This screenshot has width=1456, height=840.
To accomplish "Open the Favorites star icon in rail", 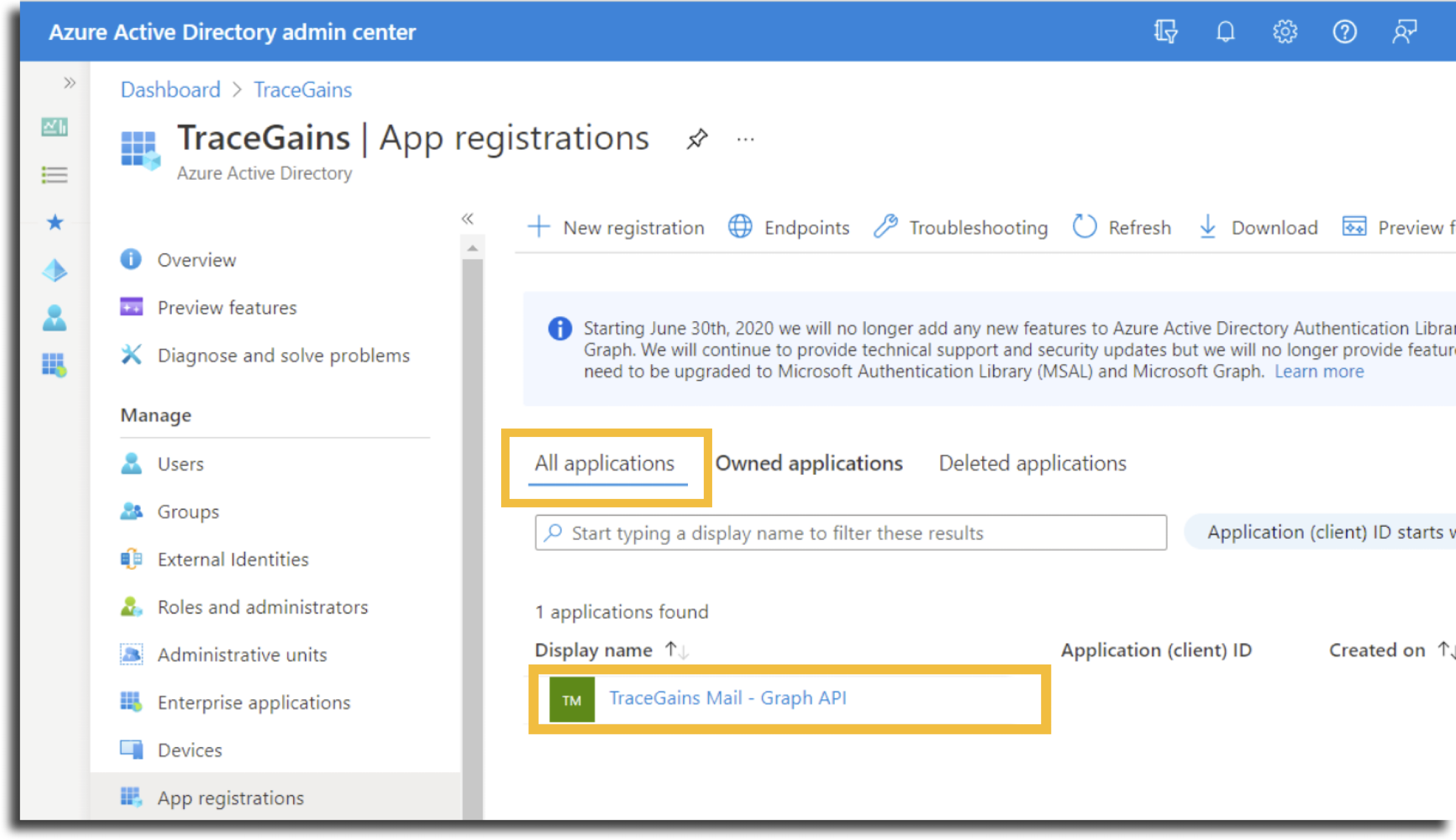I will 55,222.
